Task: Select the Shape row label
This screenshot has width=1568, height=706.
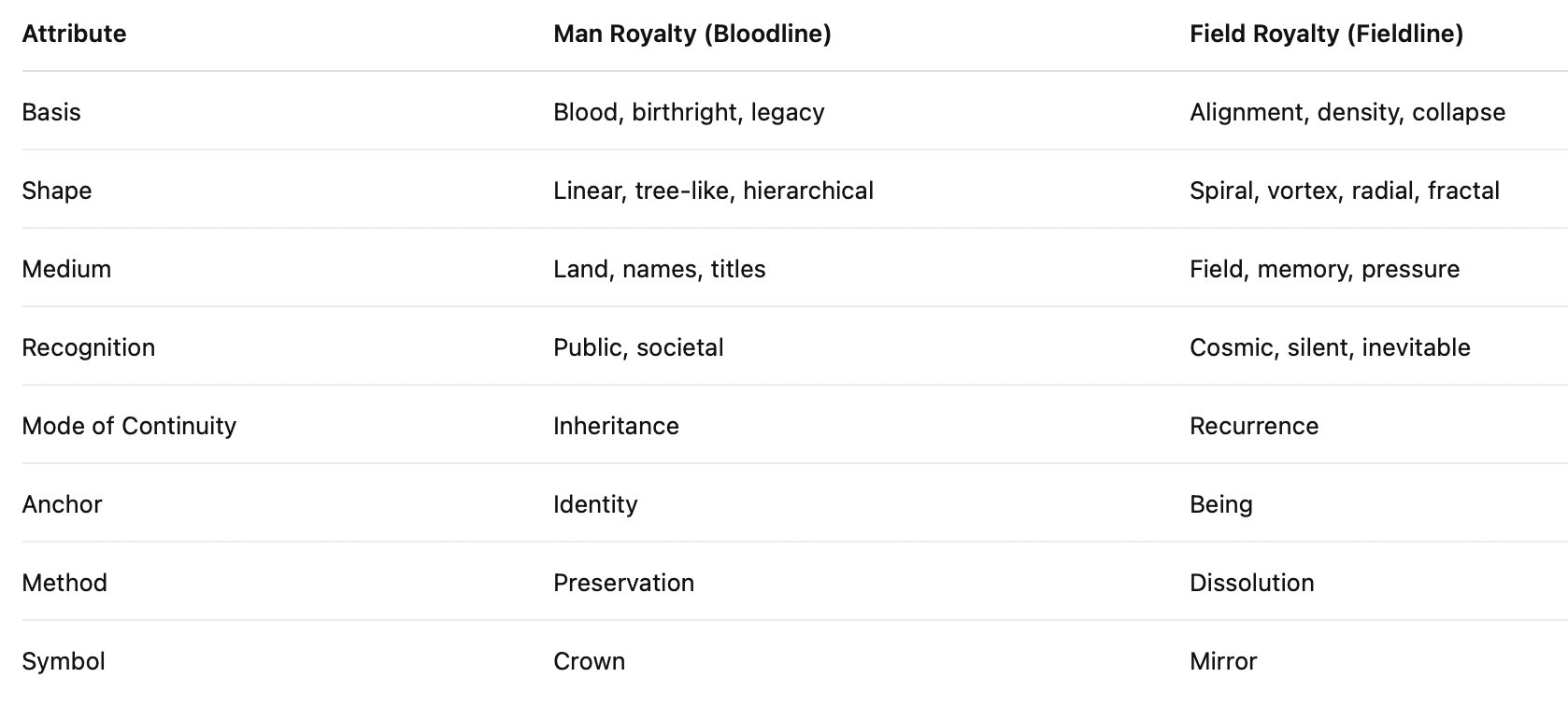Action: click(57, 191)
